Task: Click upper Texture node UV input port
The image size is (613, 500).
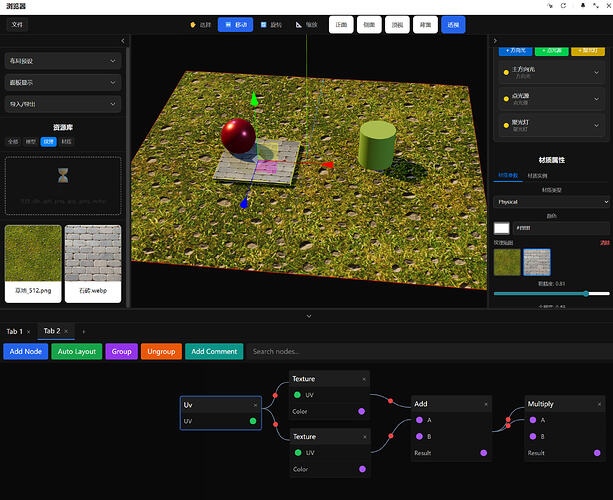Action: (297, 395)
